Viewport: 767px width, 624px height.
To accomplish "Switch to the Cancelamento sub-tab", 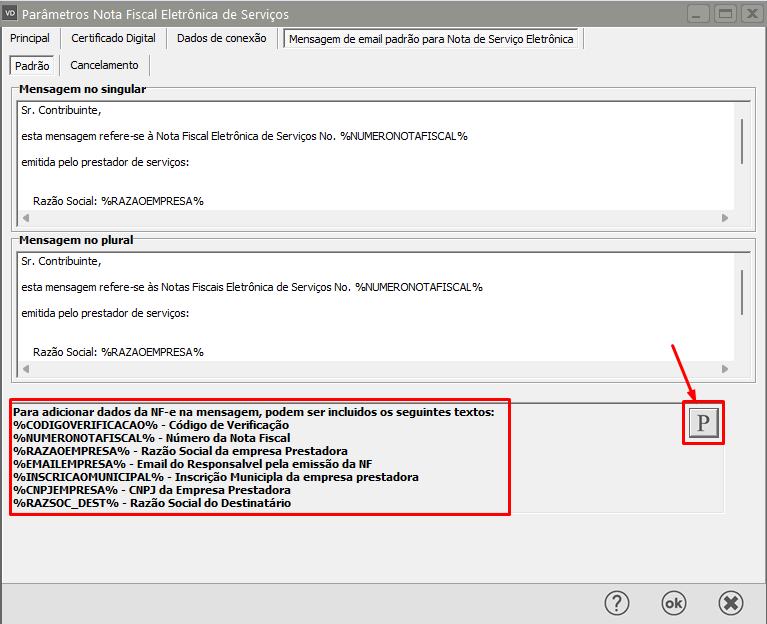I will click(x=104, y=65).
